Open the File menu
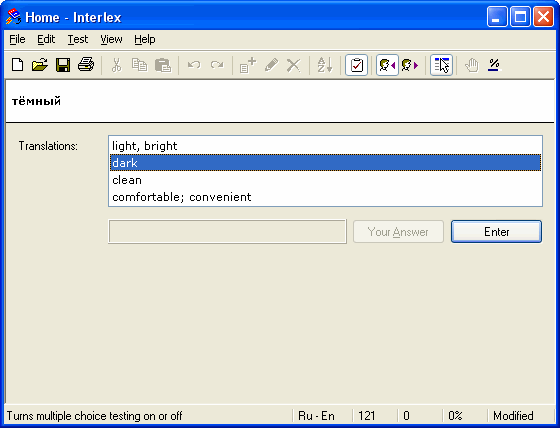The height and width of the screenshot is (428, 560). pos(17,39)
